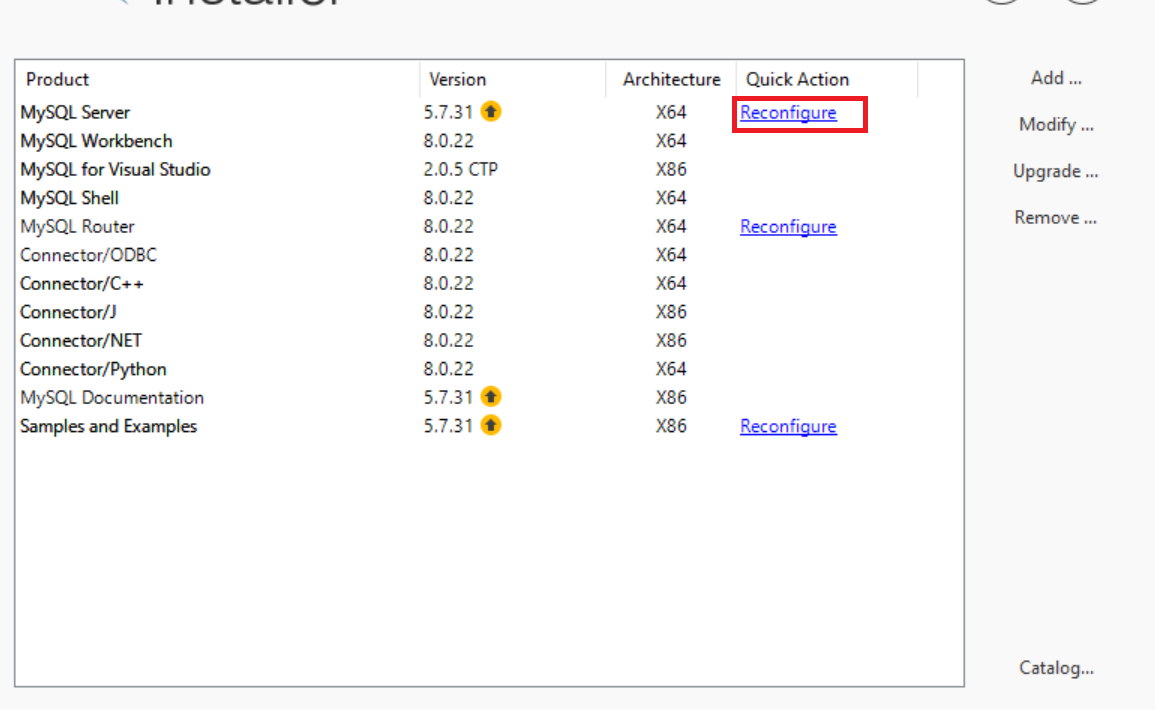Click X64 architecture cell of MySQL Shell

671,198
